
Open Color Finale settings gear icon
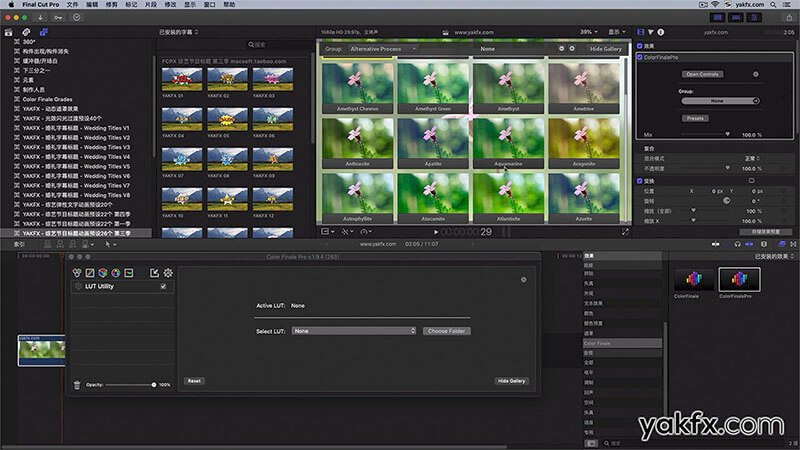168,273
